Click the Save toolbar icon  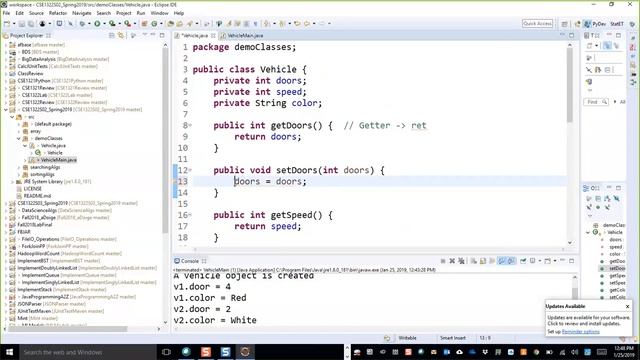click(22, 24)
